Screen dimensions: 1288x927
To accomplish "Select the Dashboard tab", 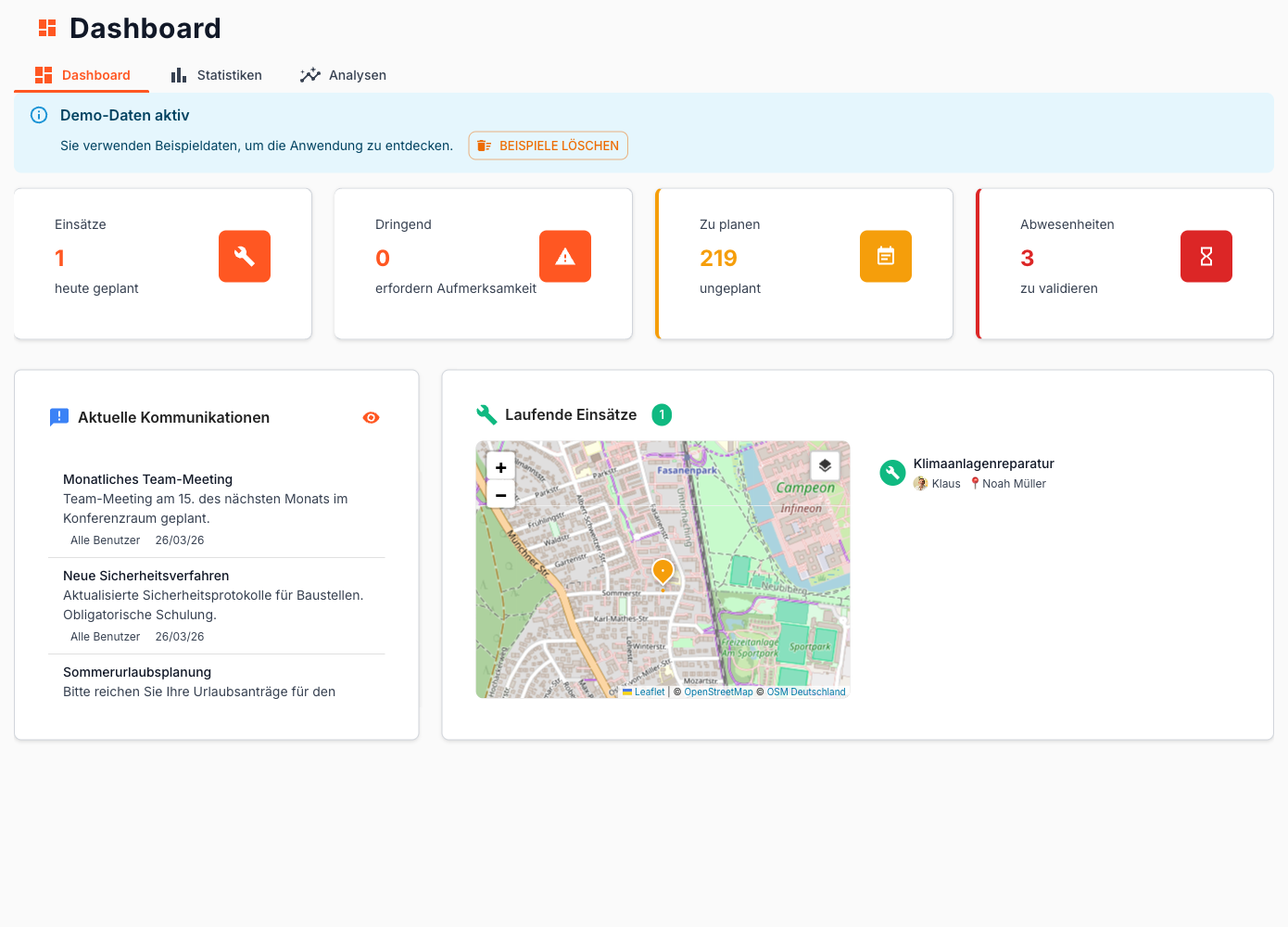I will 82,75.
